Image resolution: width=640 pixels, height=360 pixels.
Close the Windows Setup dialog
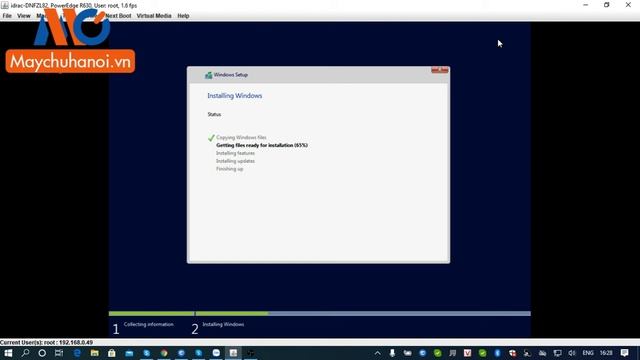click(440, 70)
